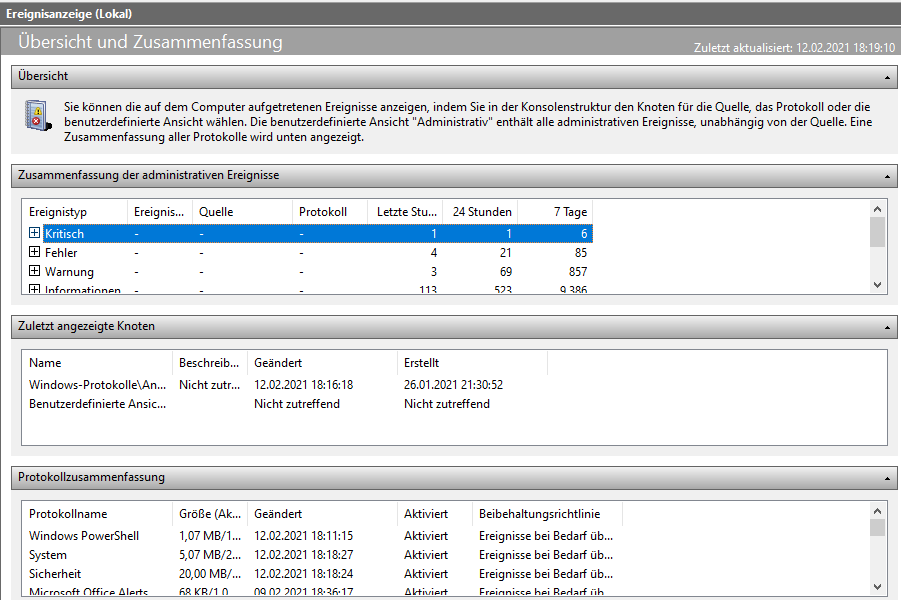This screenshot has width=901, height=600.
Task: Expand the Informationen event type row
Action: pyautogui.click(x=34, y=289)
